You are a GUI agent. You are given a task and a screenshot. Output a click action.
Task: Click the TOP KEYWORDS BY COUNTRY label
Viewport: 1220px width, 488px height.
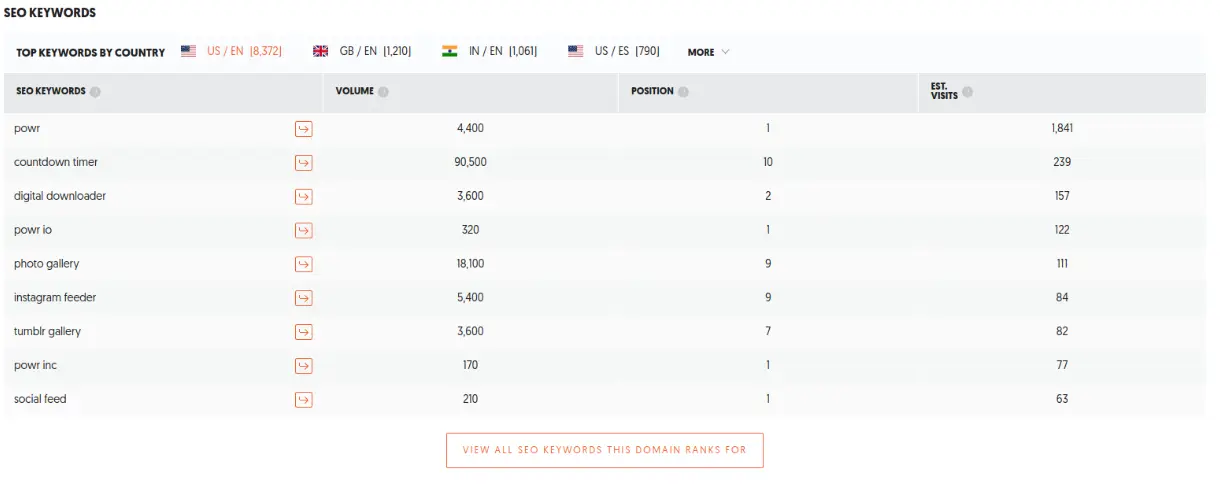[91, 52]
